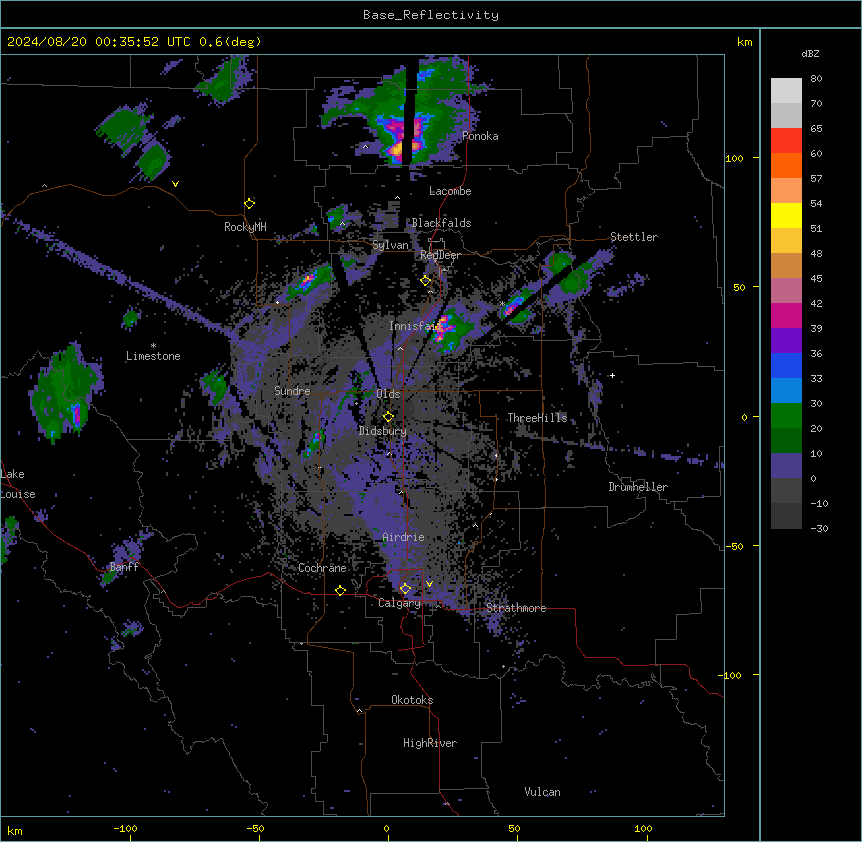Image resolution: width=862 pixels, height=842 pixels.
Task: Click the Sundre label
Action: click(292, 391)
